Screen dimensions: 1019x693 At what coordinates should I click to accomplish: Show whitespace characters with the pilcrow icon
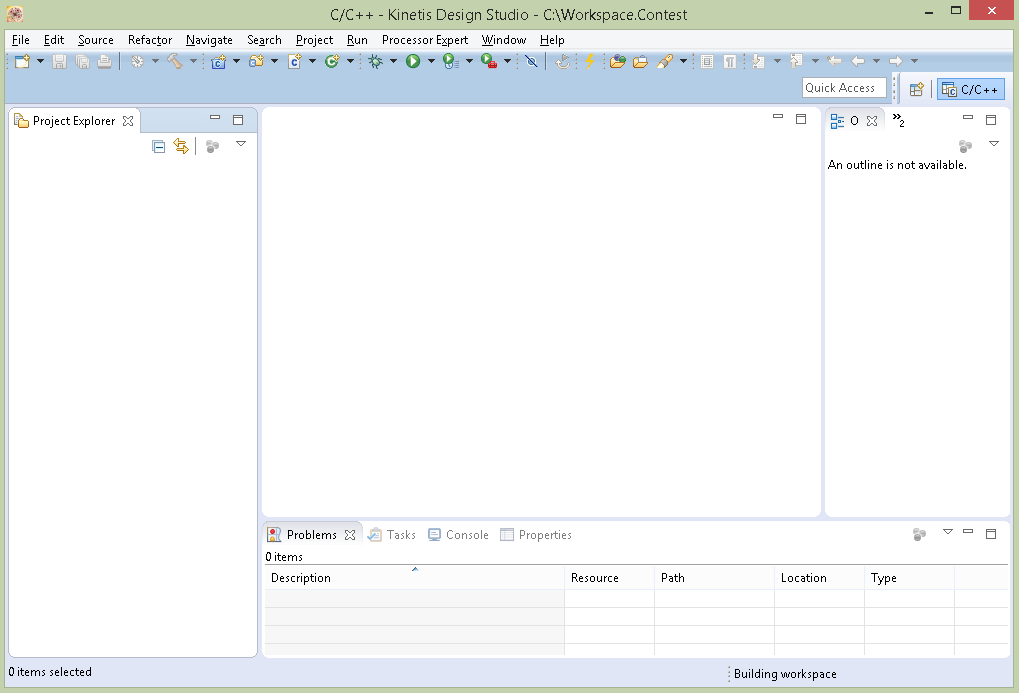click(x=728, y=61)
